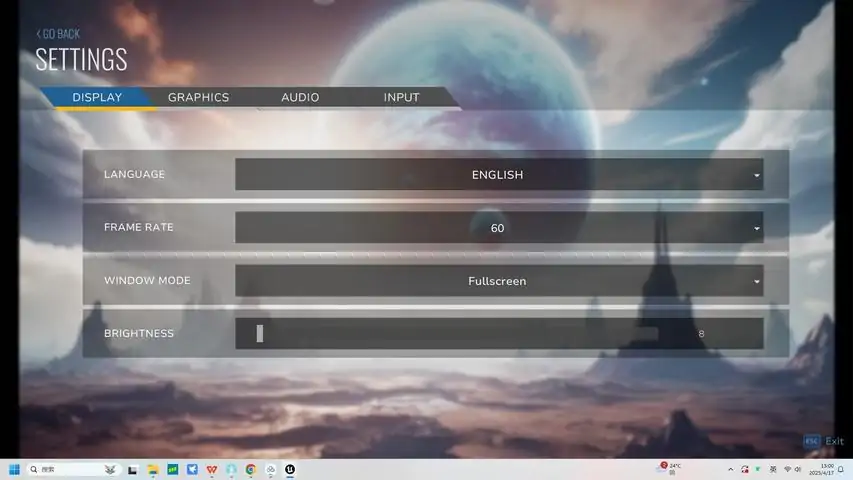This screenshot has height=480, width=853.
Task: Click the Go Back link
Action: point(58,33)
